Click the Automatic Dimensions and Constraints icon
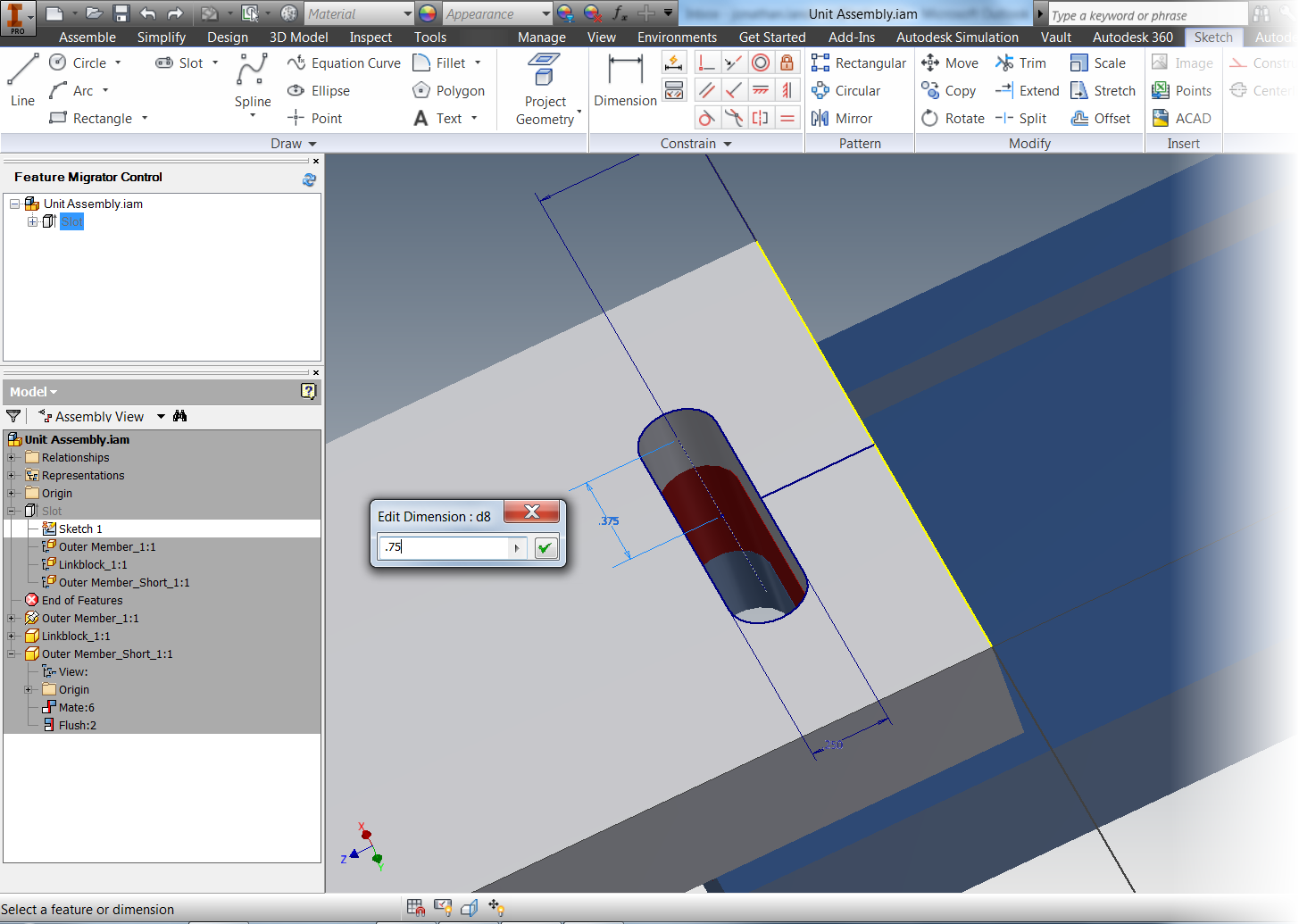 coord(674,62)
